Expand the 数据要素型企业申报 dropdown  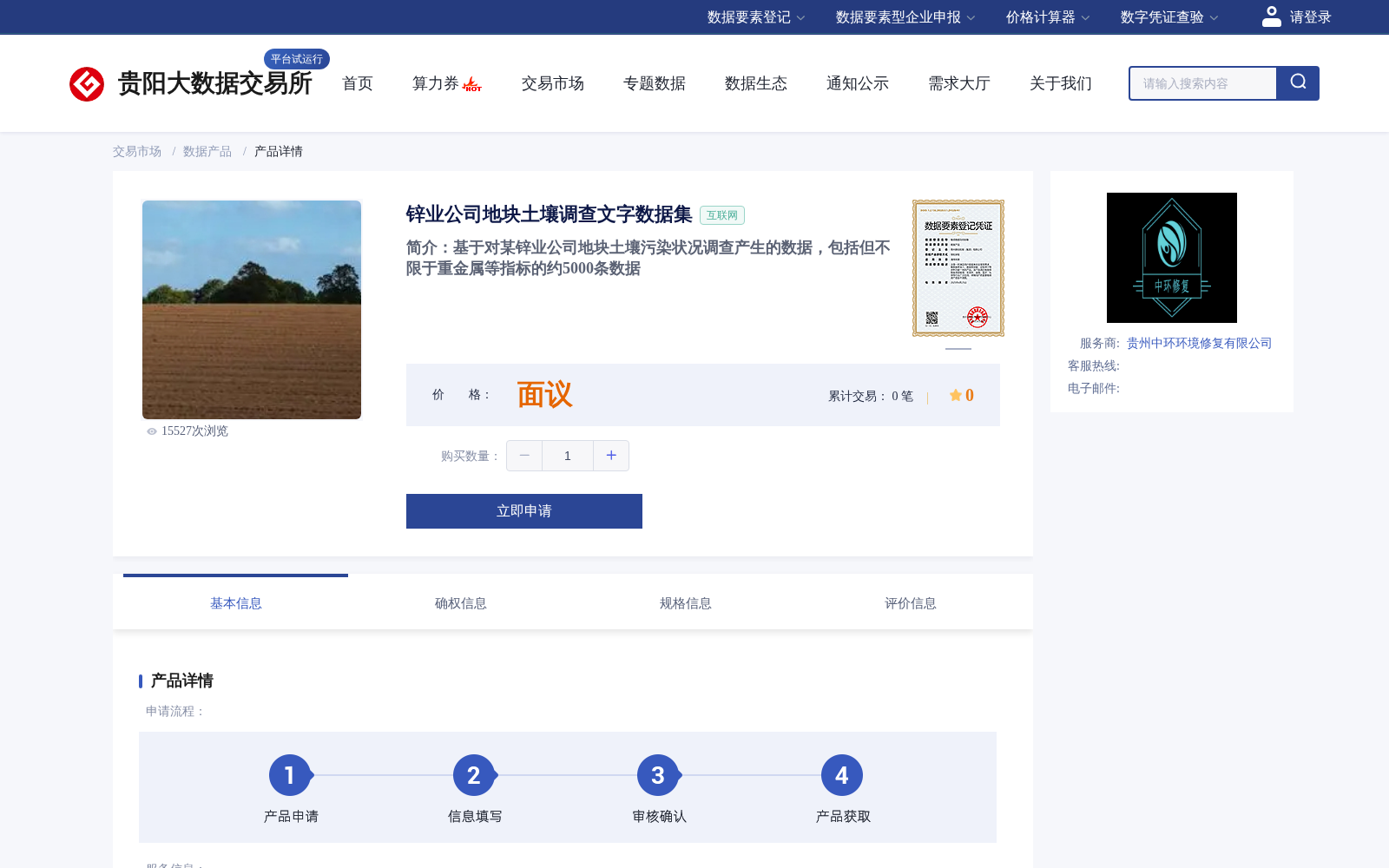pos(905,17)
